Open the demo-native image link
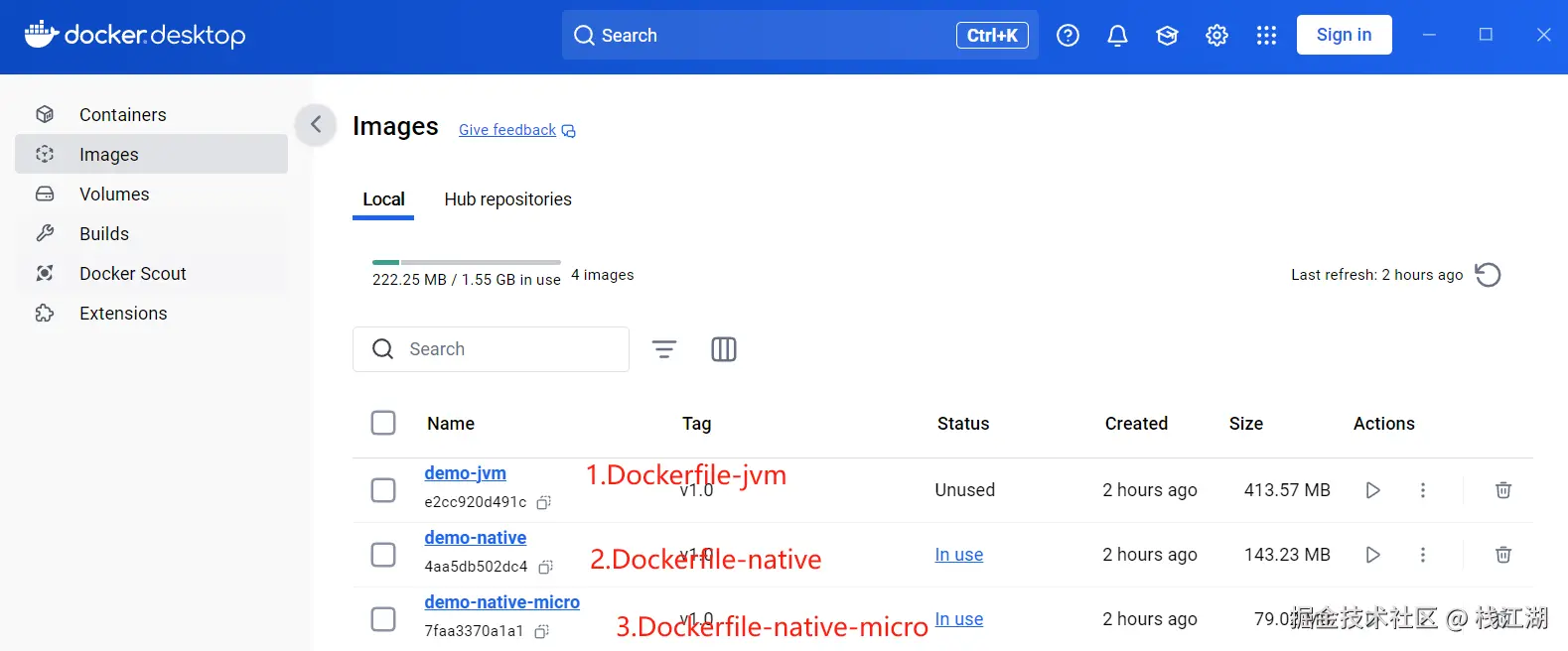Image resolution: width=1568 pixels, height=651 pixels. click(x=475, y=538)
